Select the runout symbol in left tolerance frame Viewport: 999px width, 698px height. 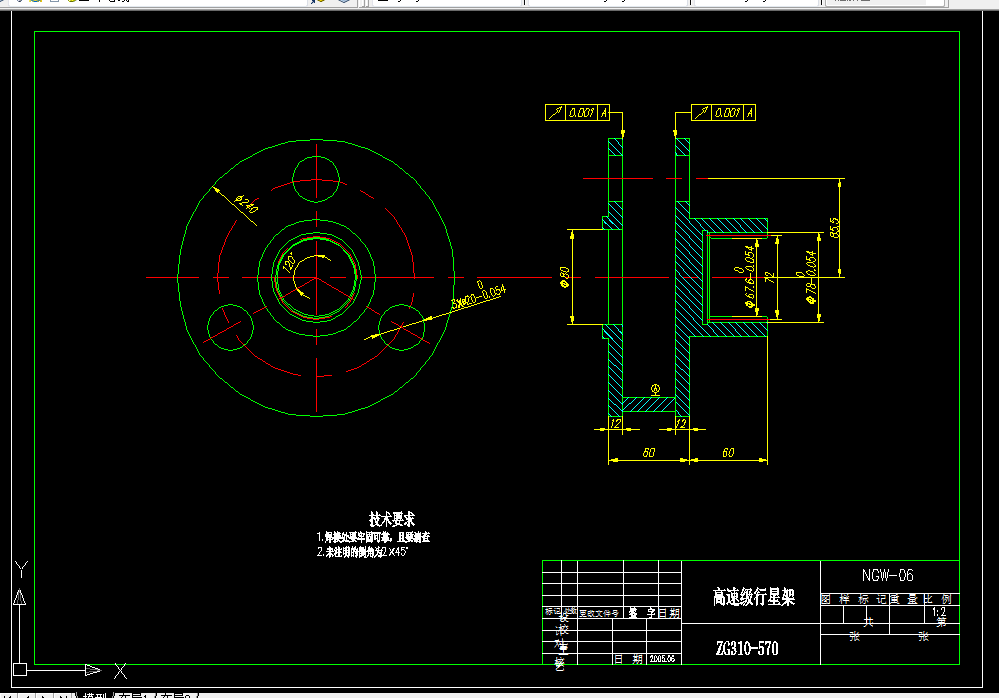pyautogui.click(x=556, y=113)
